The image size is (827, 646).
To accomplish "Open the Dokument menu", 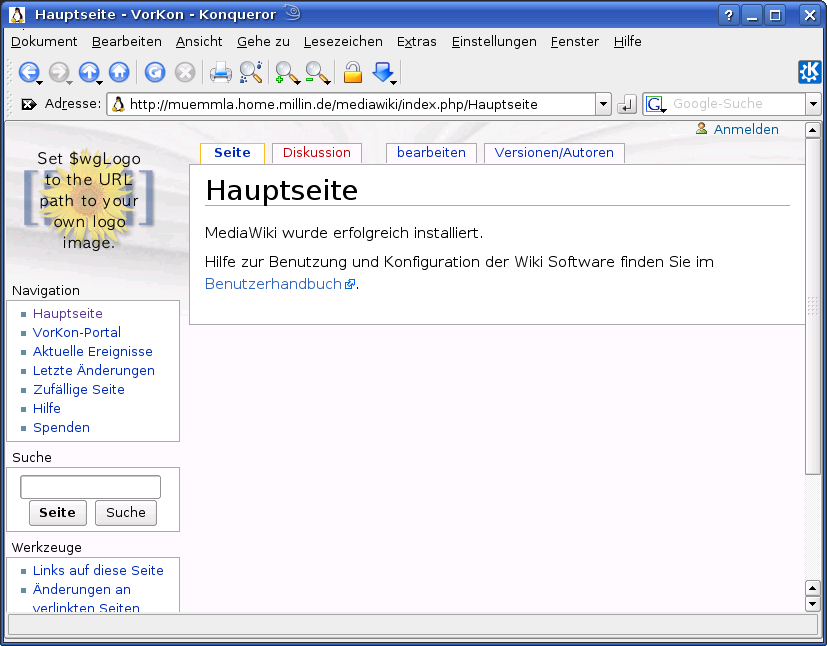I will click(44, 42).
